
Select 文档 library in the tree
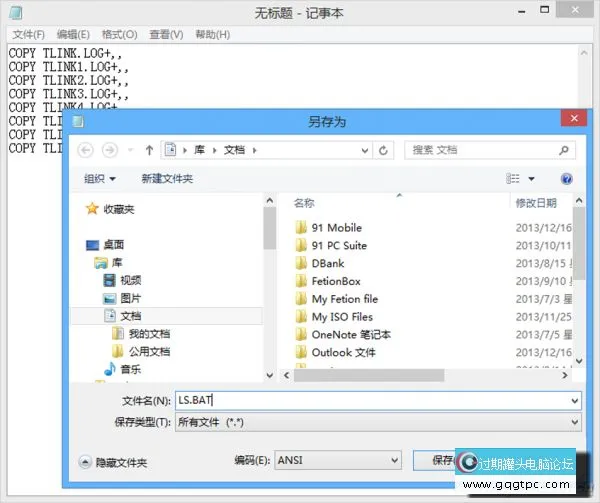pyautogui.click(x=130, y=316)
